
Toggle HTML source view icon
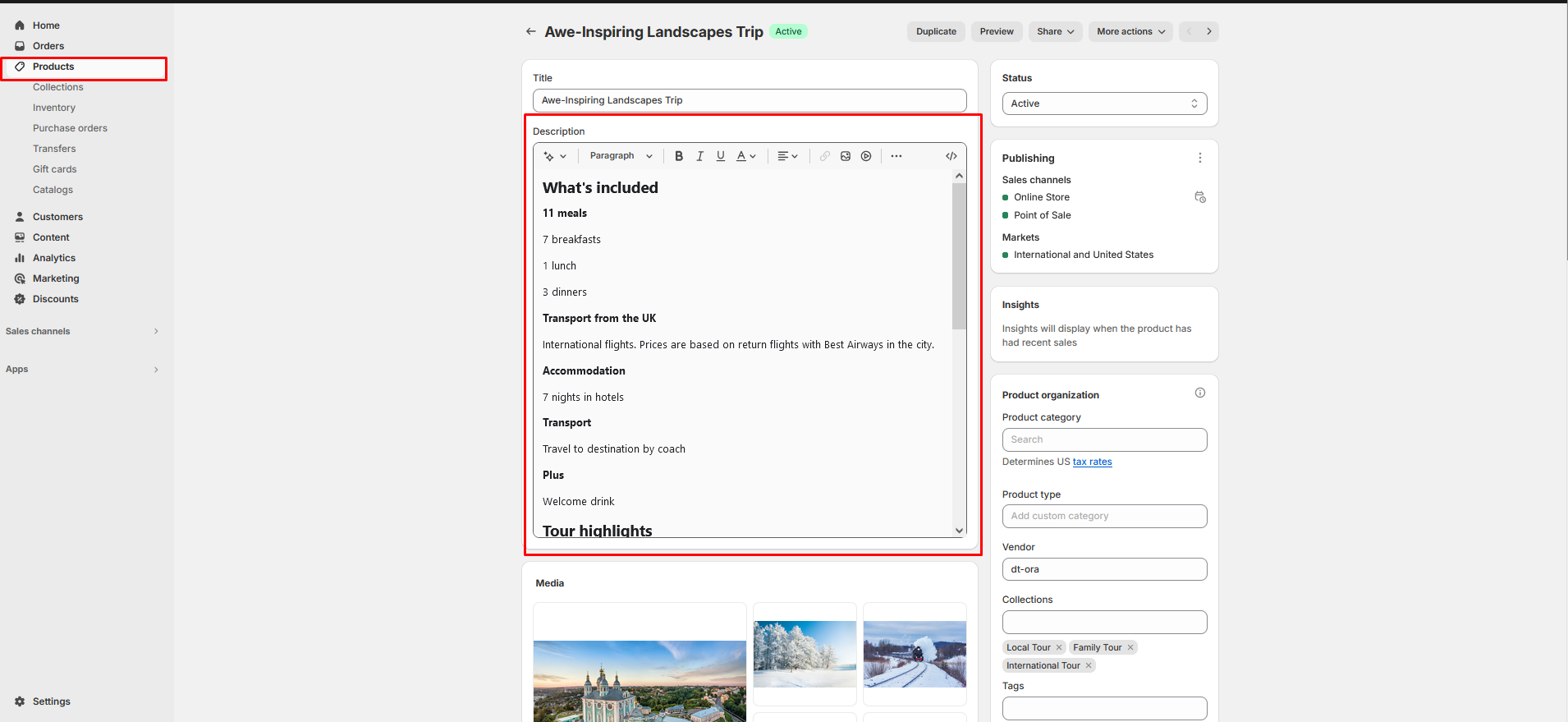click(951, 156)
